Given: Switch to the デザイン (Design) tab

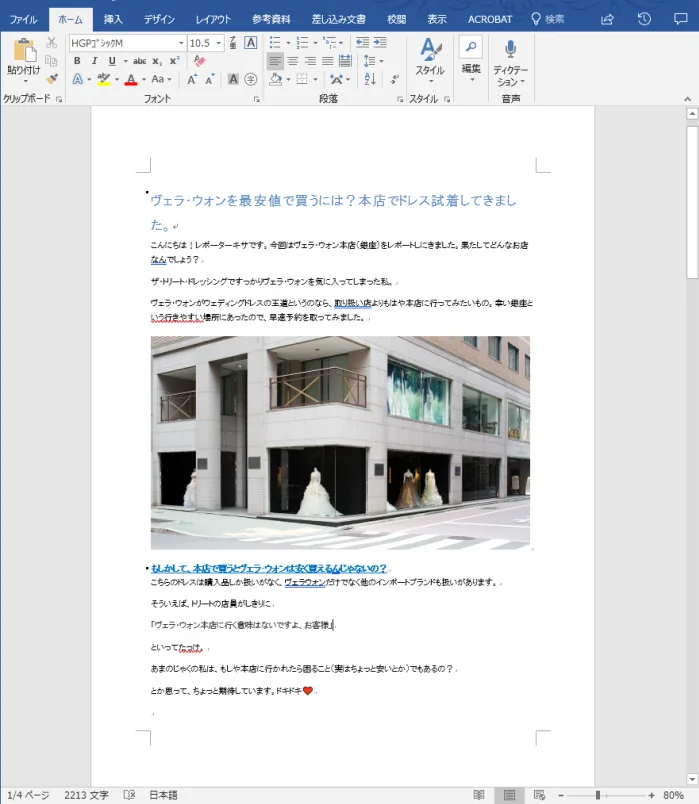Looking at the screenshot, I should click(x=159, y=19).
